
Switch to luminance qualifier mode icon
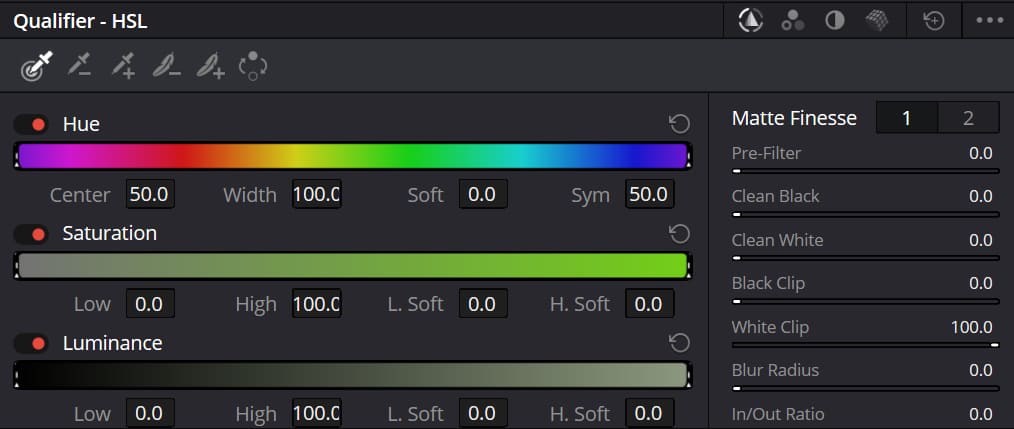click(x=835, y=21)
